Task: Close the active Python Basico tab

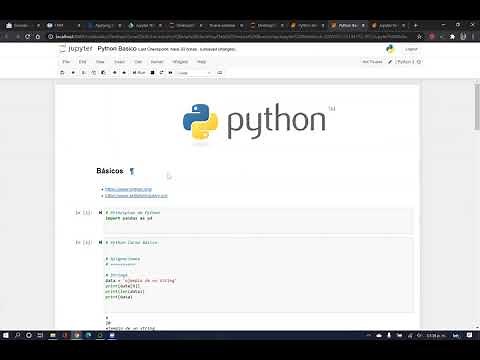Action: (x=363, y=25)
